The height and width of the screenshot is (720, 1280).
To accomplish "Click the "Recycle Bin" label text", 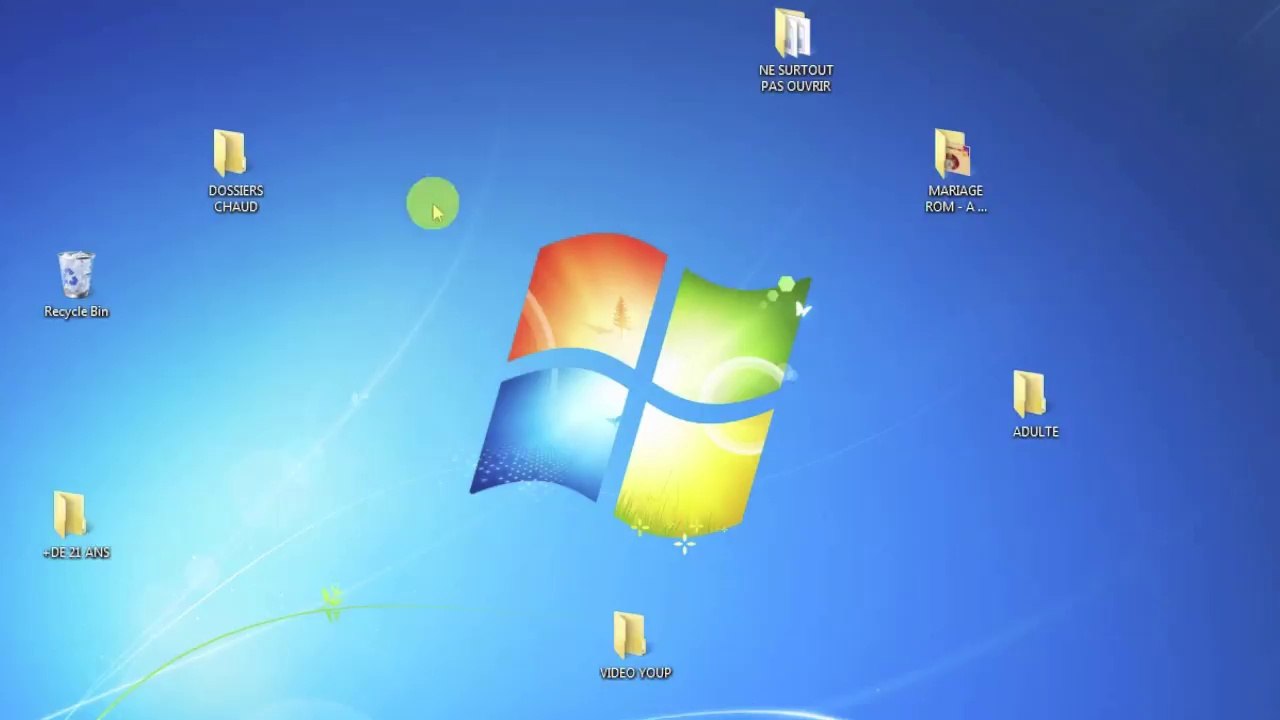I will coord(76,312).
